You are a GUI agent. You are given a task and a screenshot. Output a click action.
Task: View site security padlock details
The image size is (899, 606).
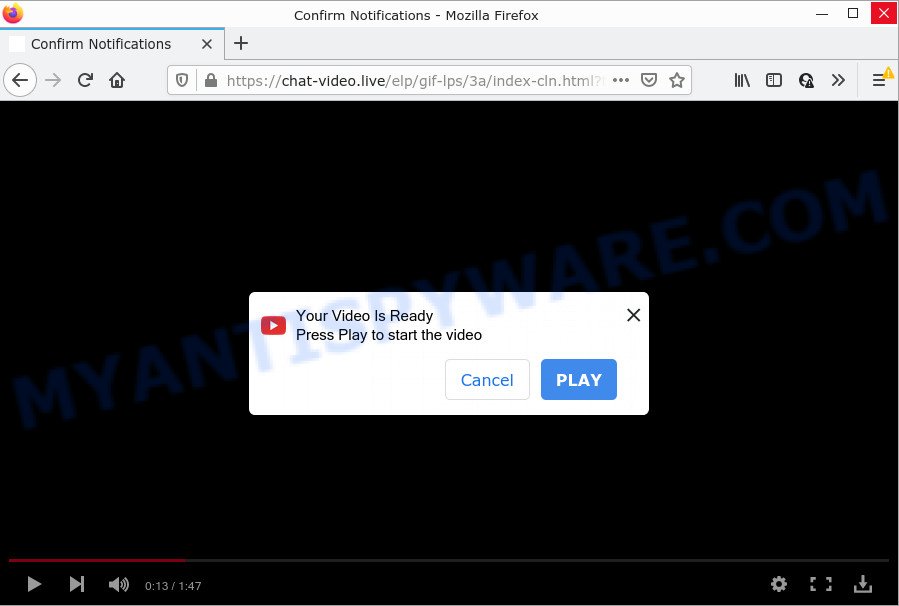point(211,80)
